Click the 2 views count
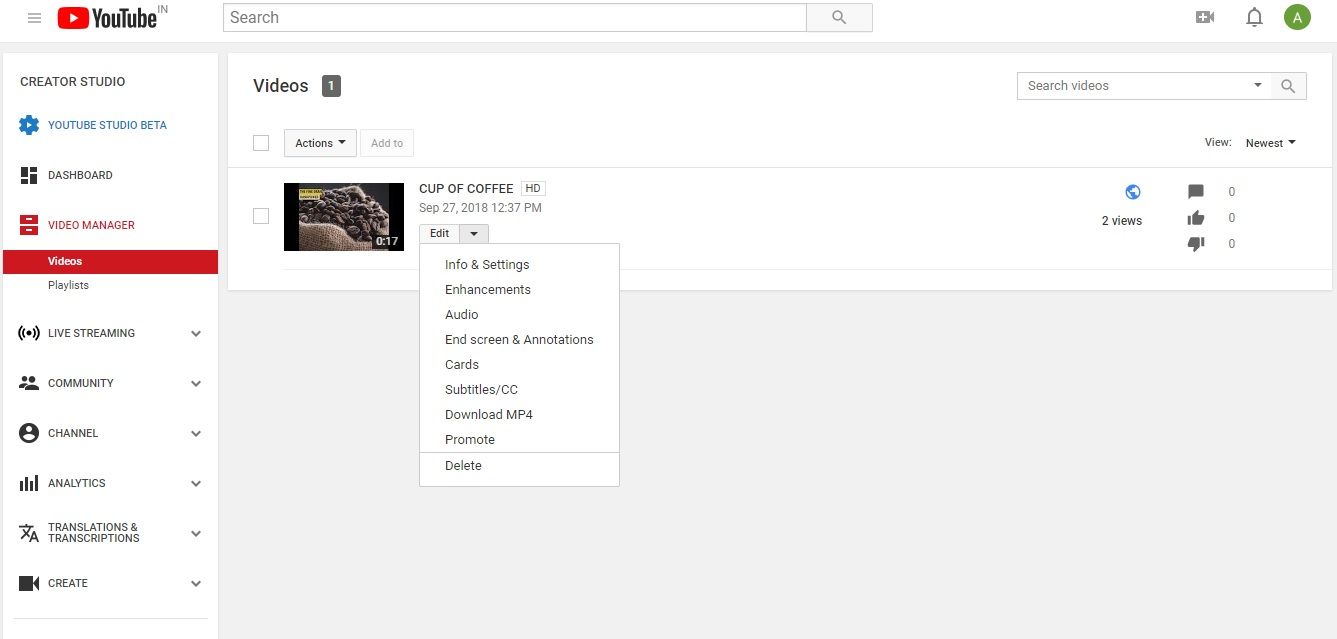This screenshot has height=639, width=1337. 1122,221
